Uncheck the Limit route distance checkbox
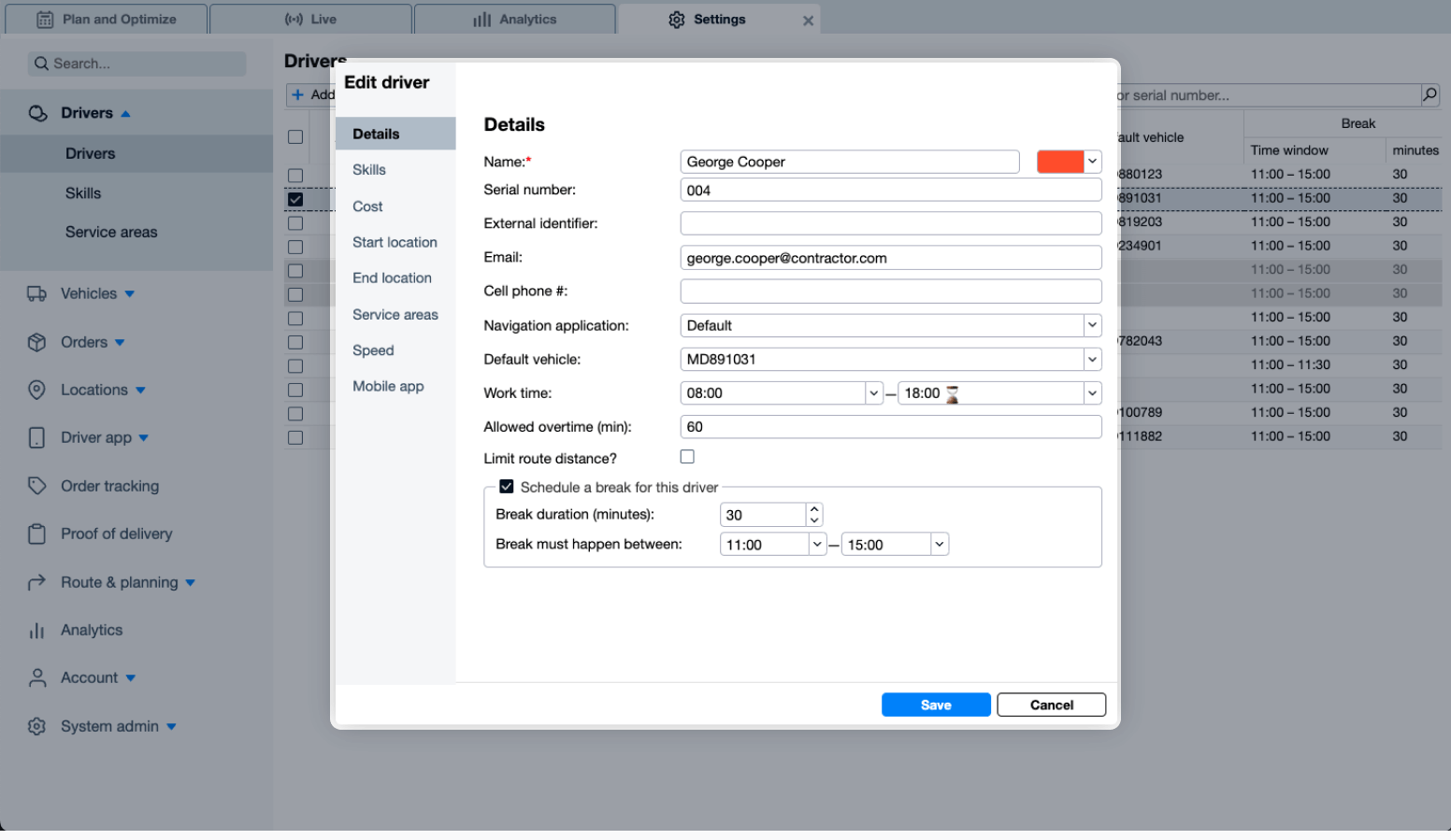Screen dimensions: 1451x840 click(x=687, y=456)
